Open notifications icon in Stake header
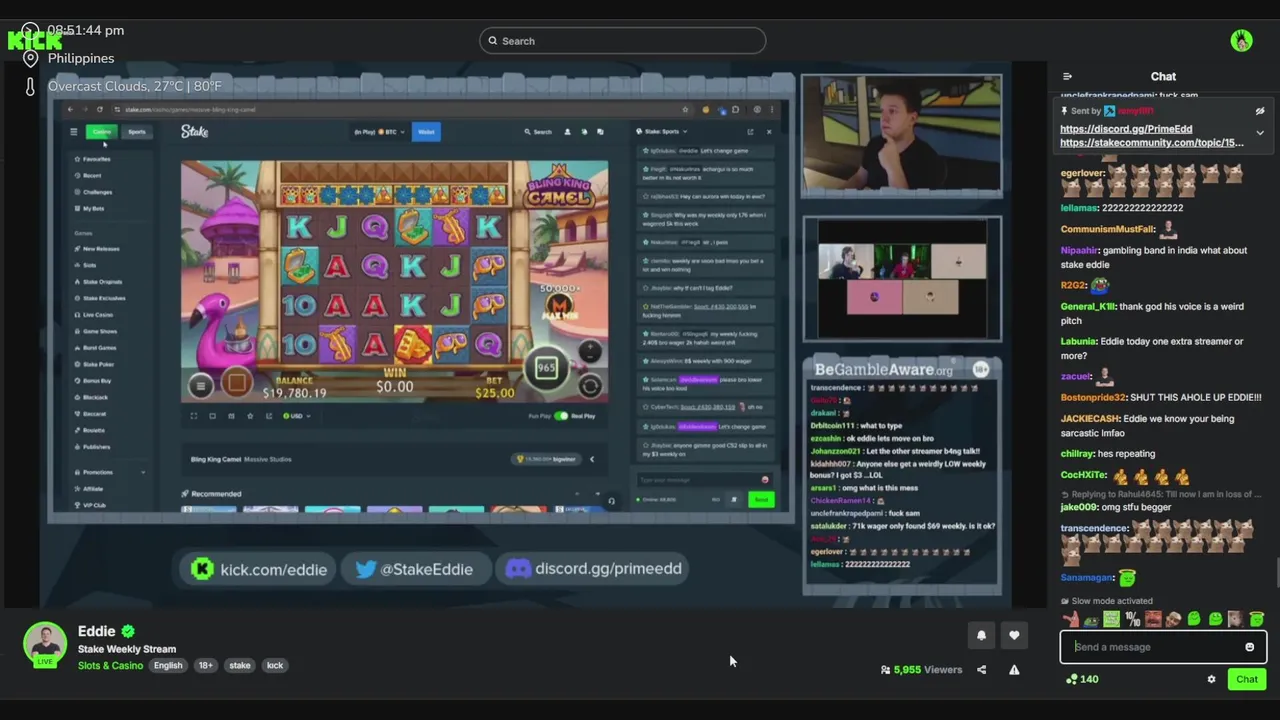 click(584, 132)
